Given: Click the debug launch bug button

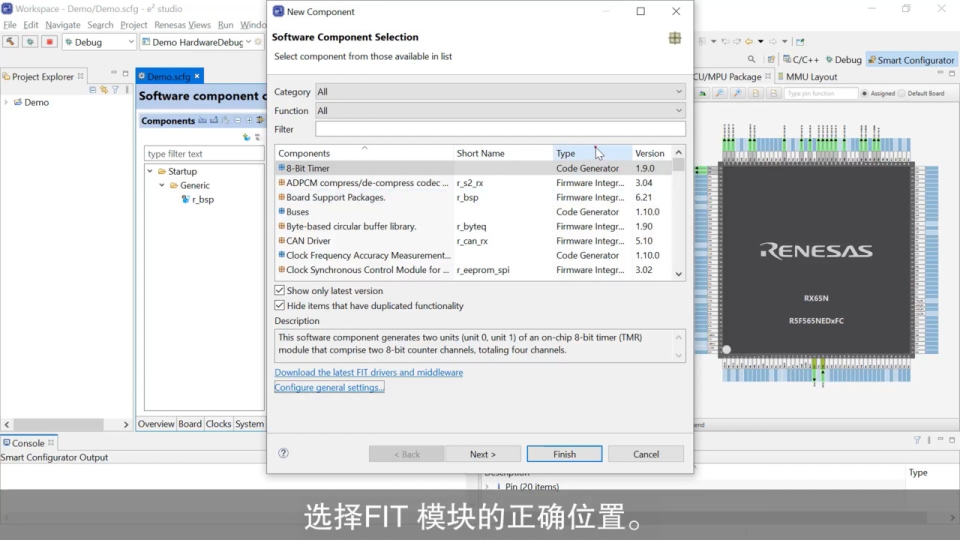Looking at the screenshot, I should coord(30,42).
